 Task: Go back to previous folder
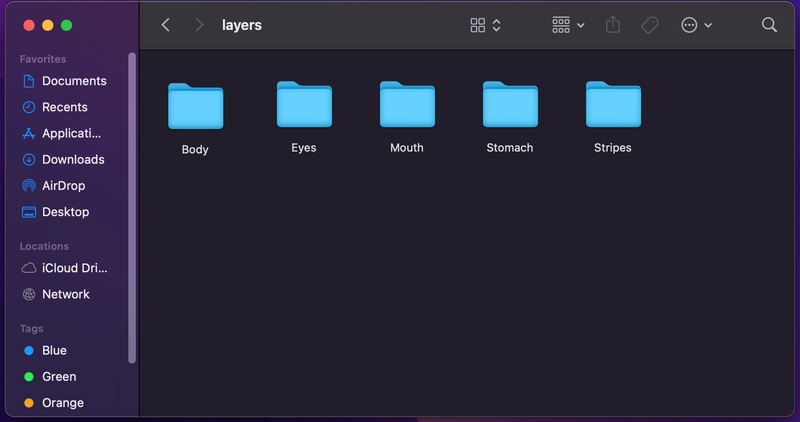tap(165, 25)
